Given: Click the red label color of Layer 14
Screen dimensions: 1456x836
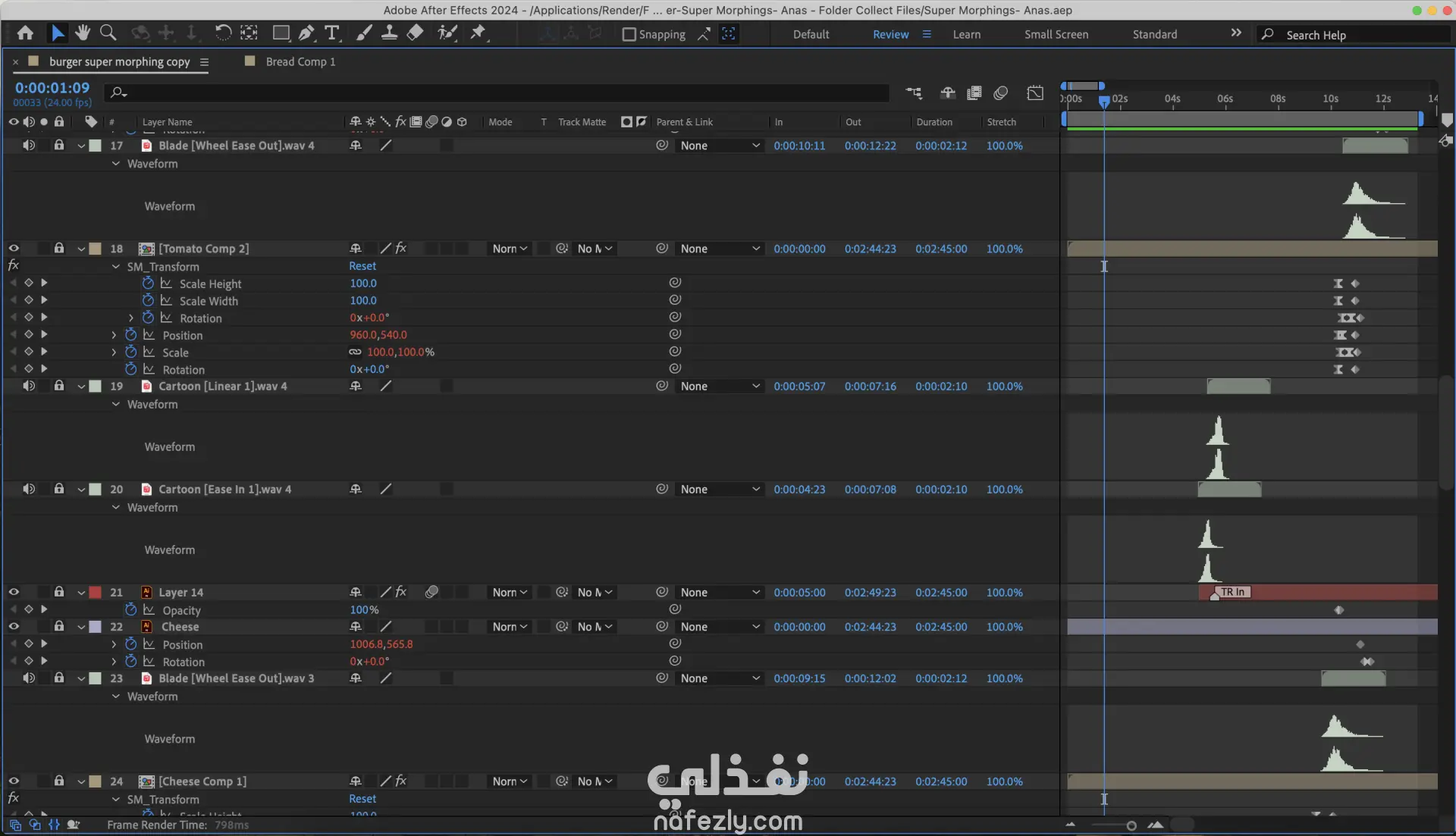Looking at the screenshot, I should (96, 593).
